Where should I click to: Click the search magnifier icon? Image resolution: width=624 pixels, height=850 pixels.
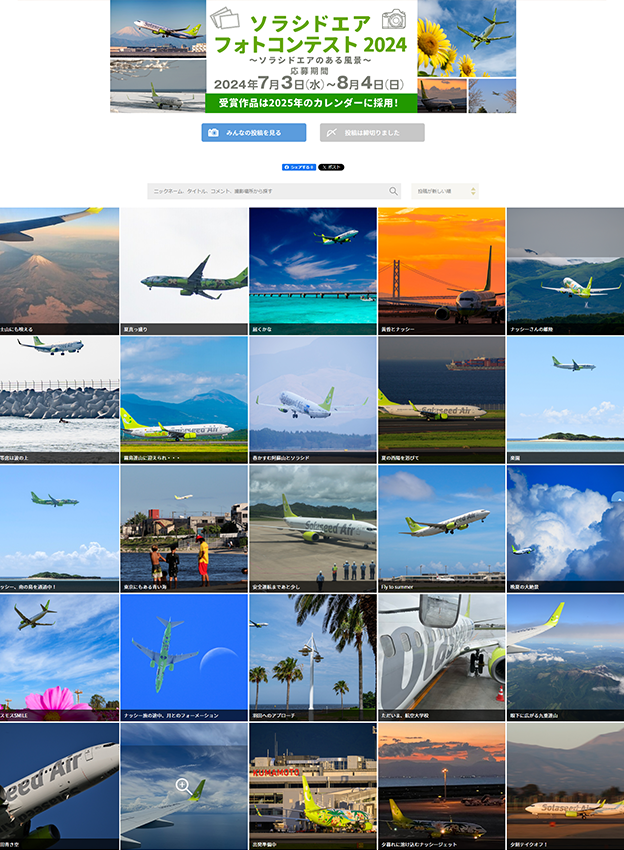click(x=393, y=191)
